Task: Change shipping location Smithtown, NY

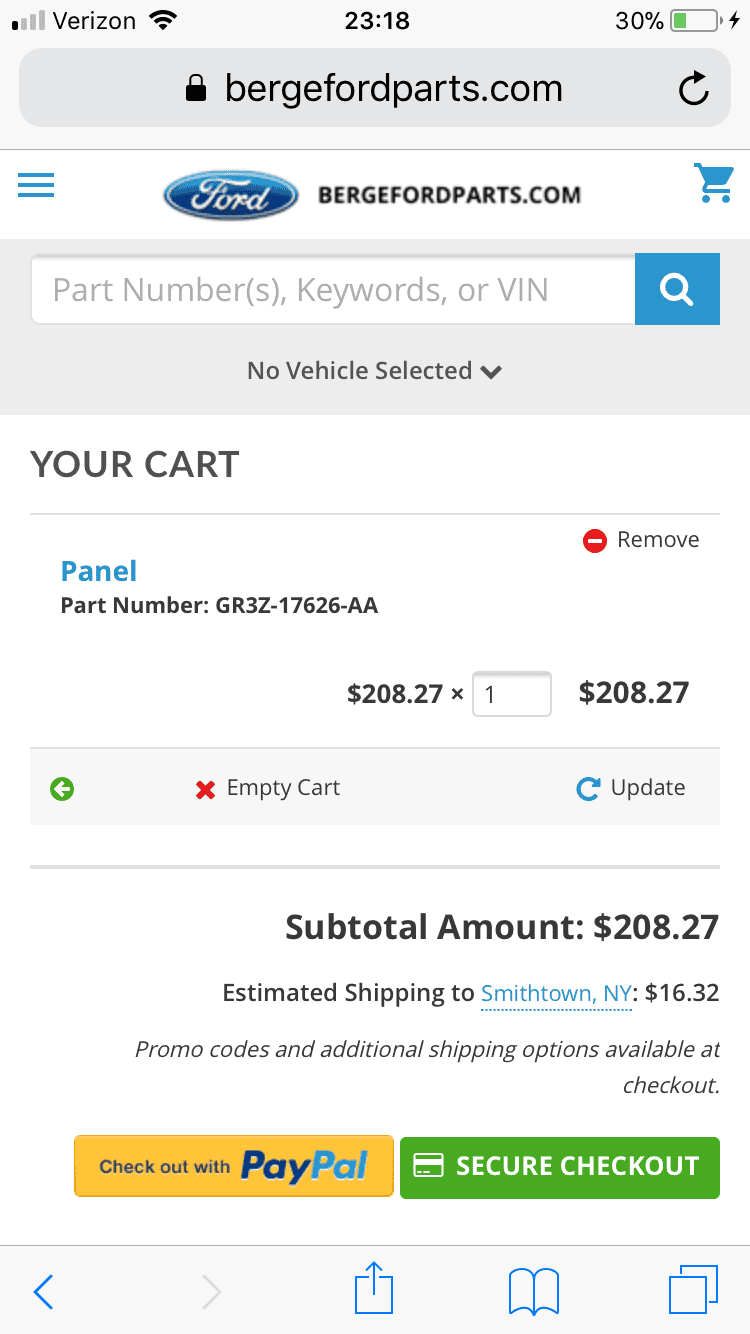Action: click(x=556, y=994)
